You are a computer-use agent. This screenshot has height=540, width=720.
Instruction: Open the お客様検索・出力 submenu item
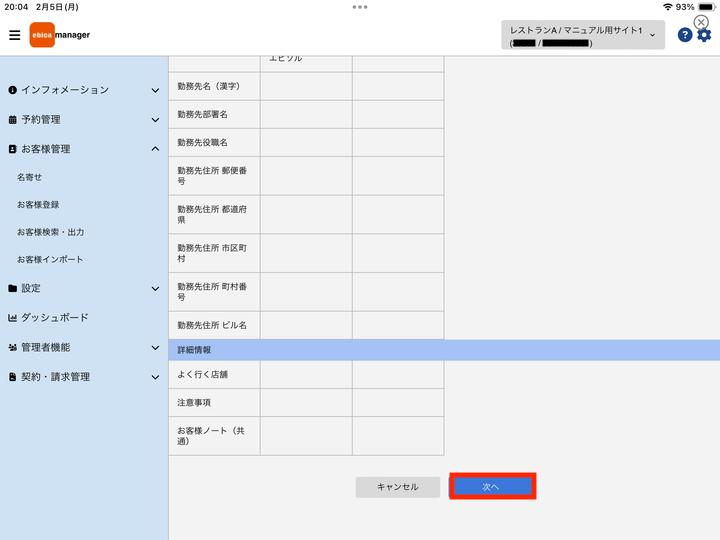(x=51, y=232)
